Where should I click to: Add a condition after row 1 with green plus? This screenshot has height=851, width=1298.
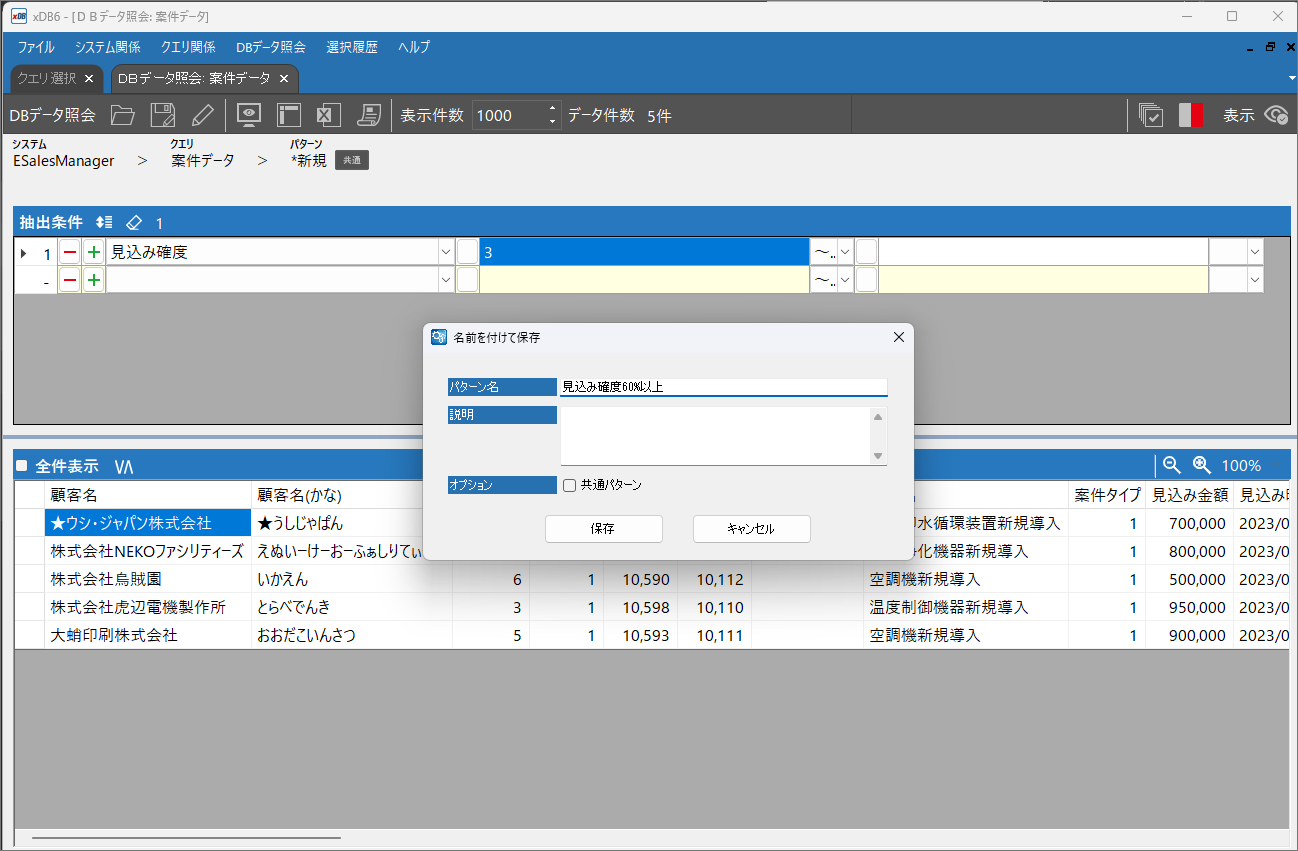pos(93,253)
